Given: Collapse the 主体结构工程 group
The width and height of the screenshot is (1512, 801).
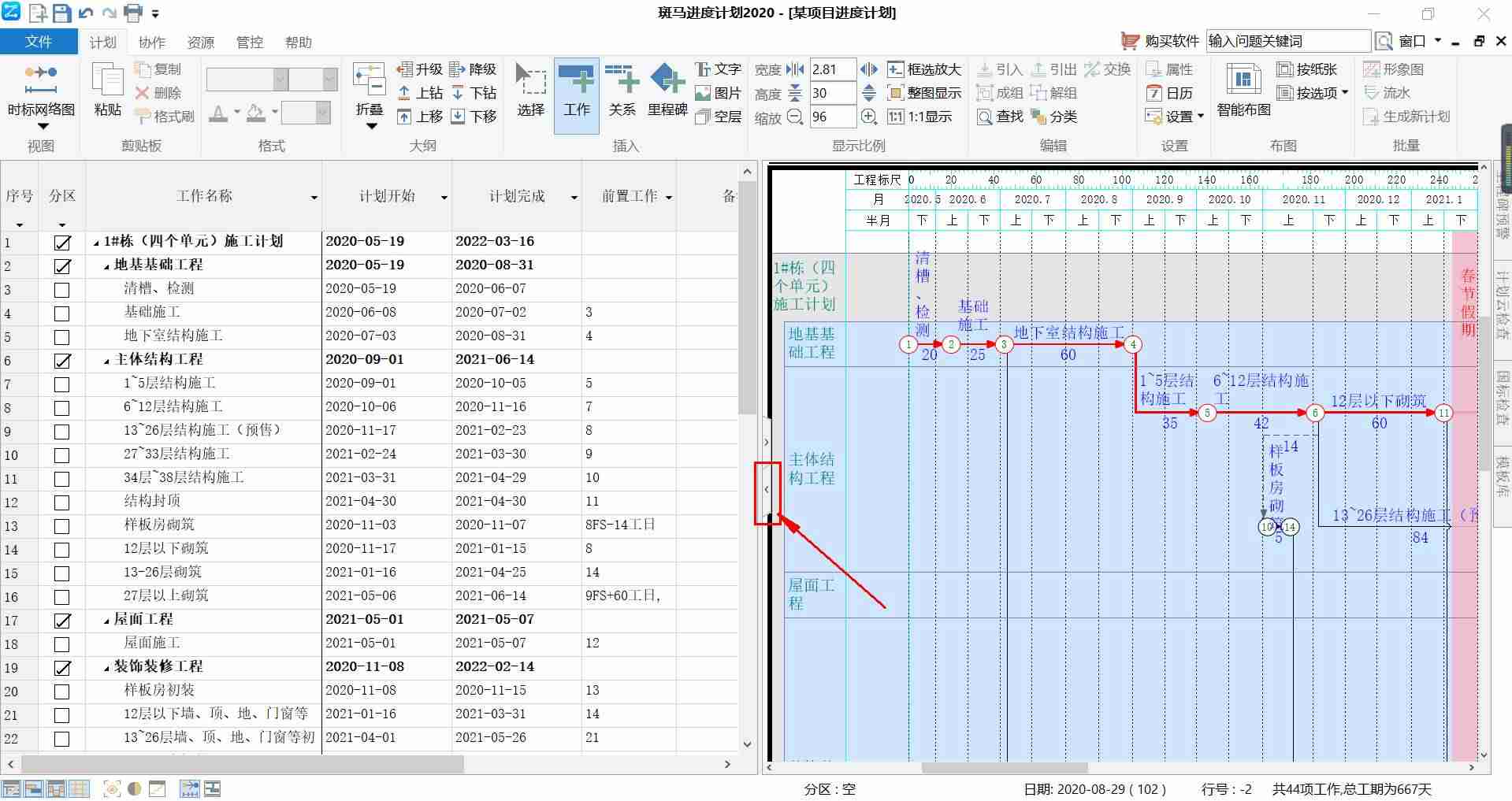Looking at the screenshot, I should pyautogui.click(x=107, y=361).
